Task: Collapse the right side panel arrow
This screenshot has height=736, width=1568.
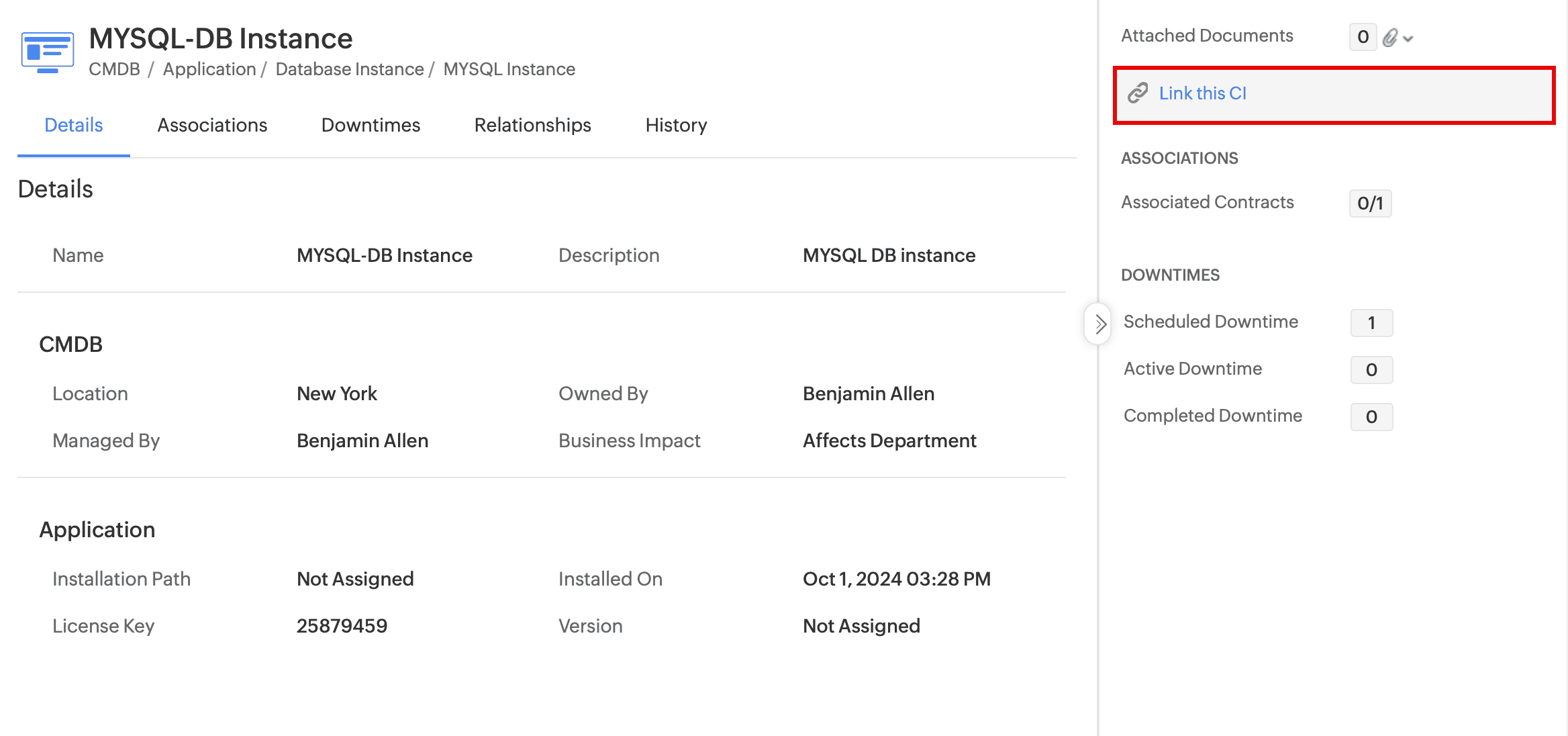Action: pos(1099,324)
